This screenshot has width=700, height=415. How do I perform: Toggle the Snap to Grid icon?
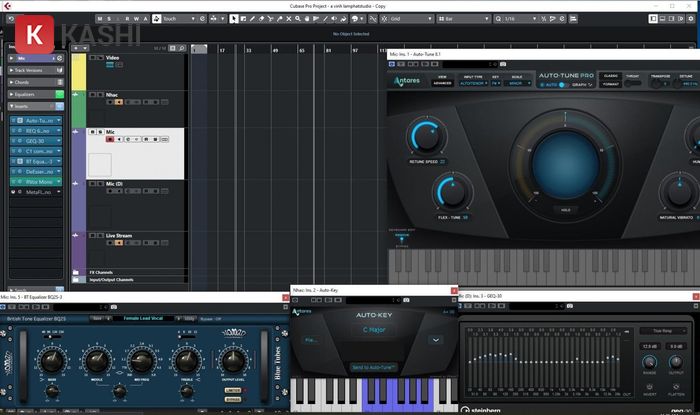pos(384,19)
